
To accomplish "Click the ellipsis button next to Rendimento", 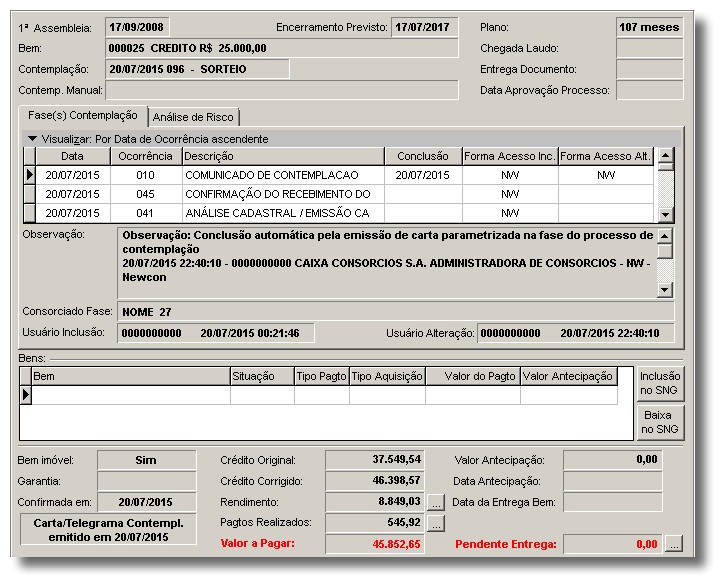I will [436, 502].
